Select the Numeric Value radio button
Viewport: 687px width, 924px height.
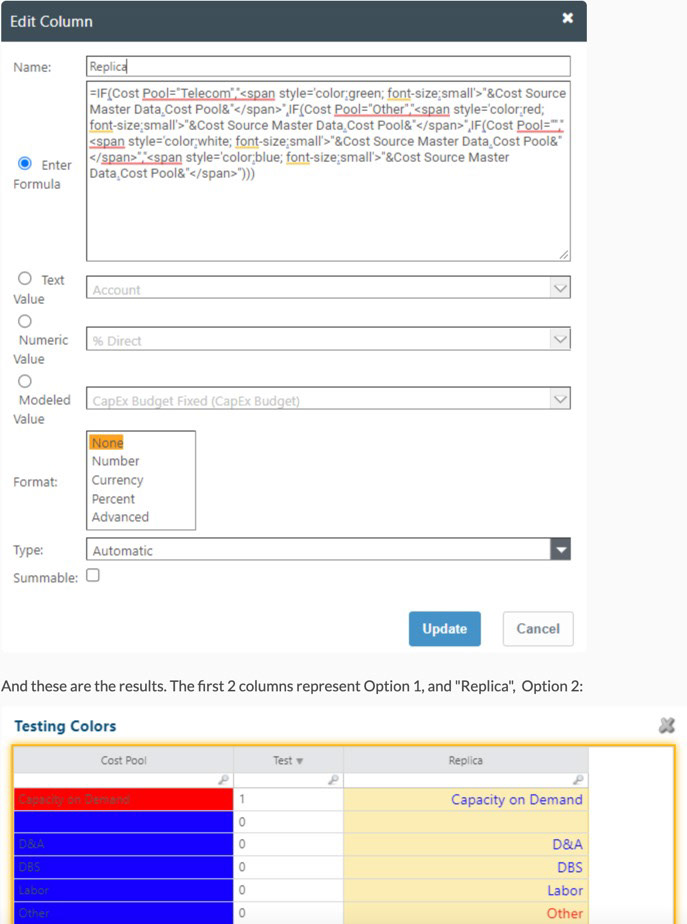(25, 321)
